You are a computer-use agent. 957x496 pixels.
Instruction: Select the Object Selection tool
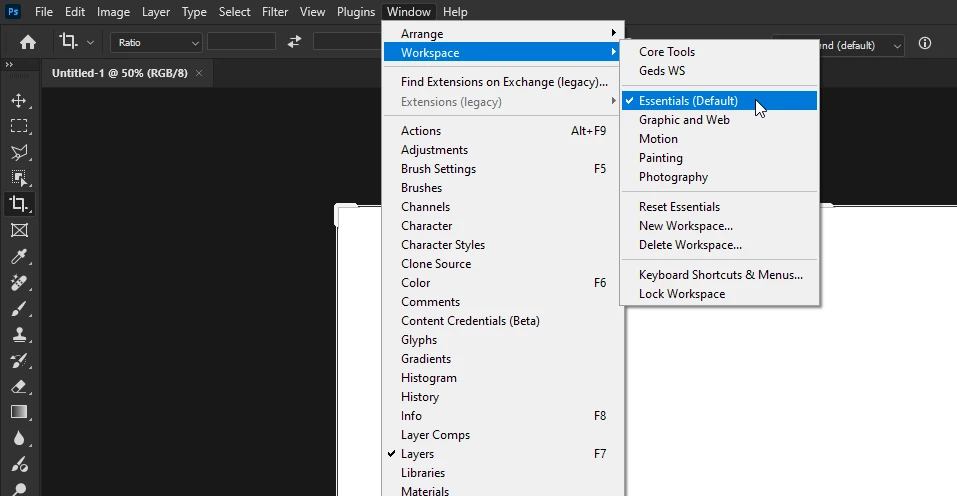19,178
